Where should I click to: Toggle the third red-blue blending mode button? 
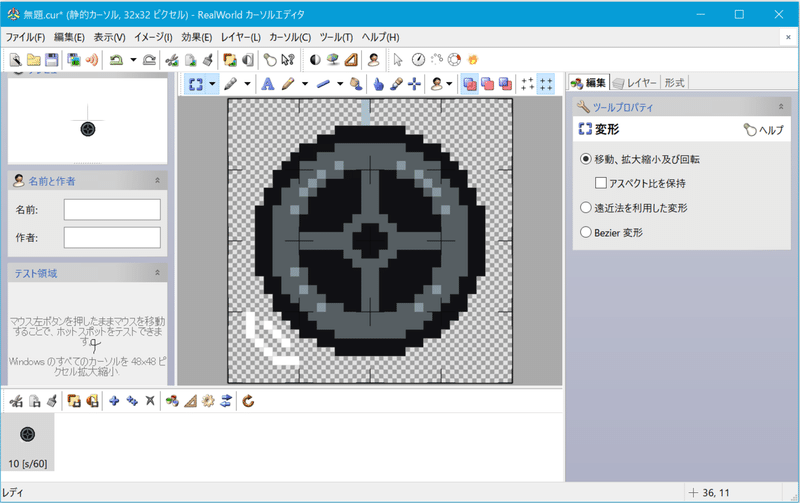[x=506, y=84]
